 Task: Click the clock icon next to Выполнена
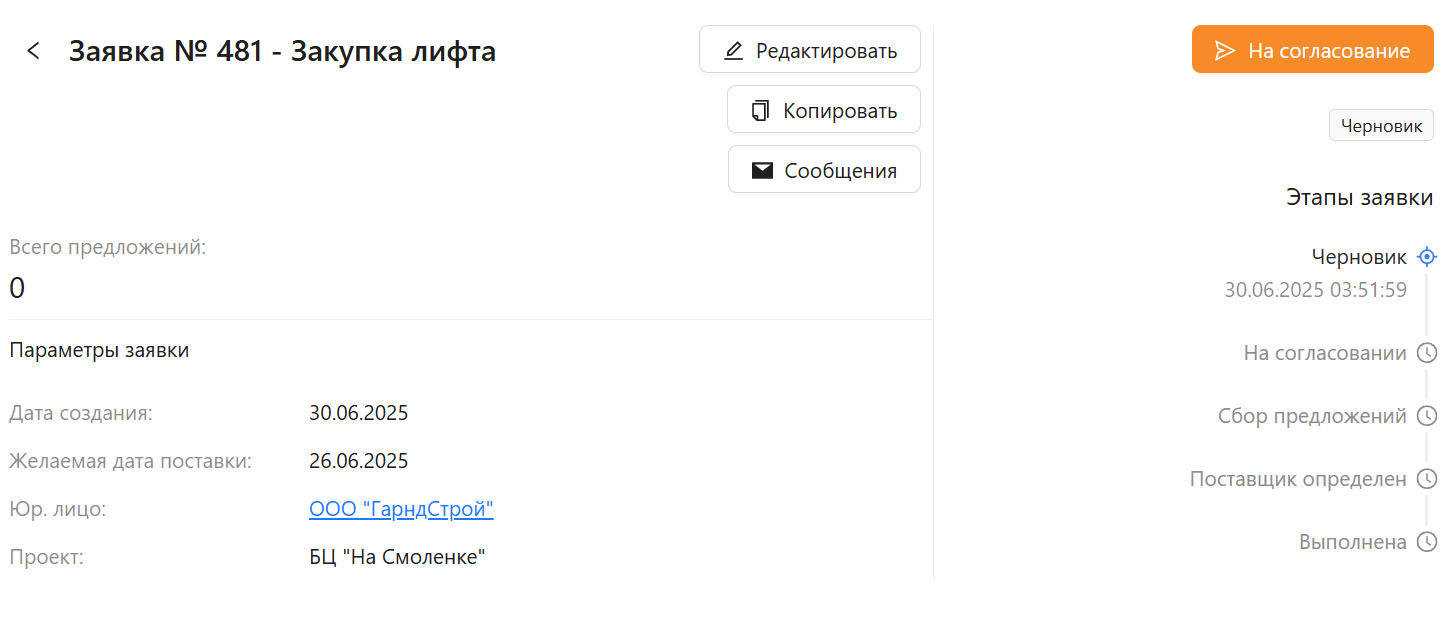[1427, 542]
